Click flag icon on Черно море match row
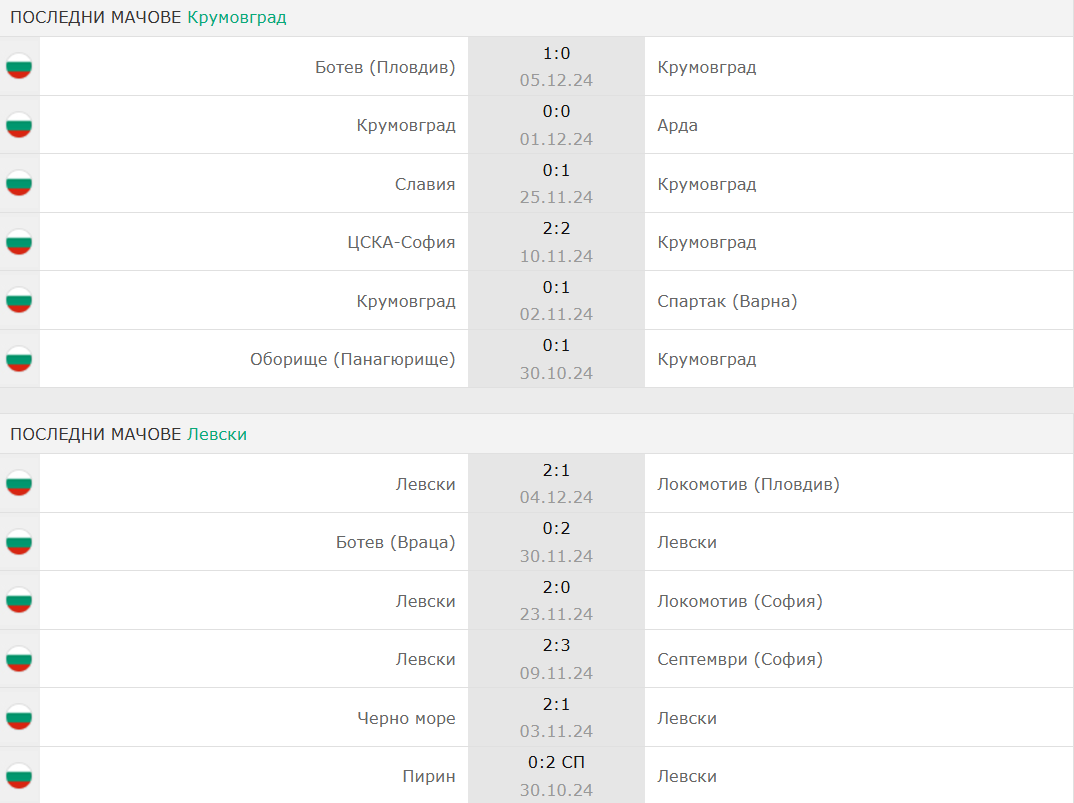This screenshot has width=1074, height=803. (x=19, y=717)
